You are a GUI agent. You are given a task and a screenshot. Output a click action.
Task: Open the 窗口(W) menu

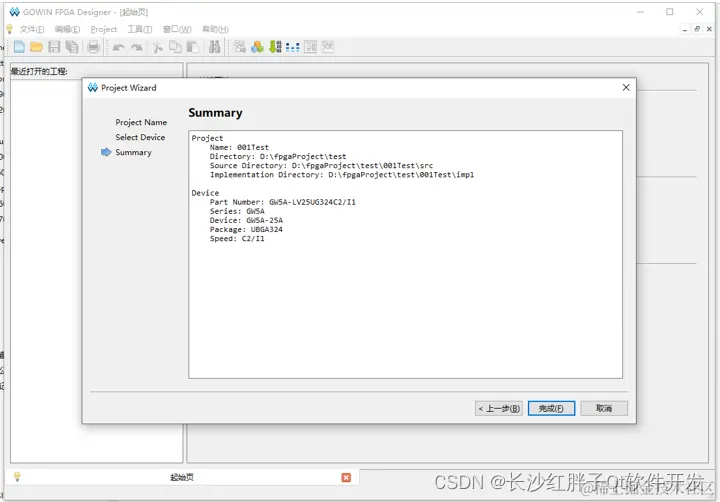pos(177,29)
